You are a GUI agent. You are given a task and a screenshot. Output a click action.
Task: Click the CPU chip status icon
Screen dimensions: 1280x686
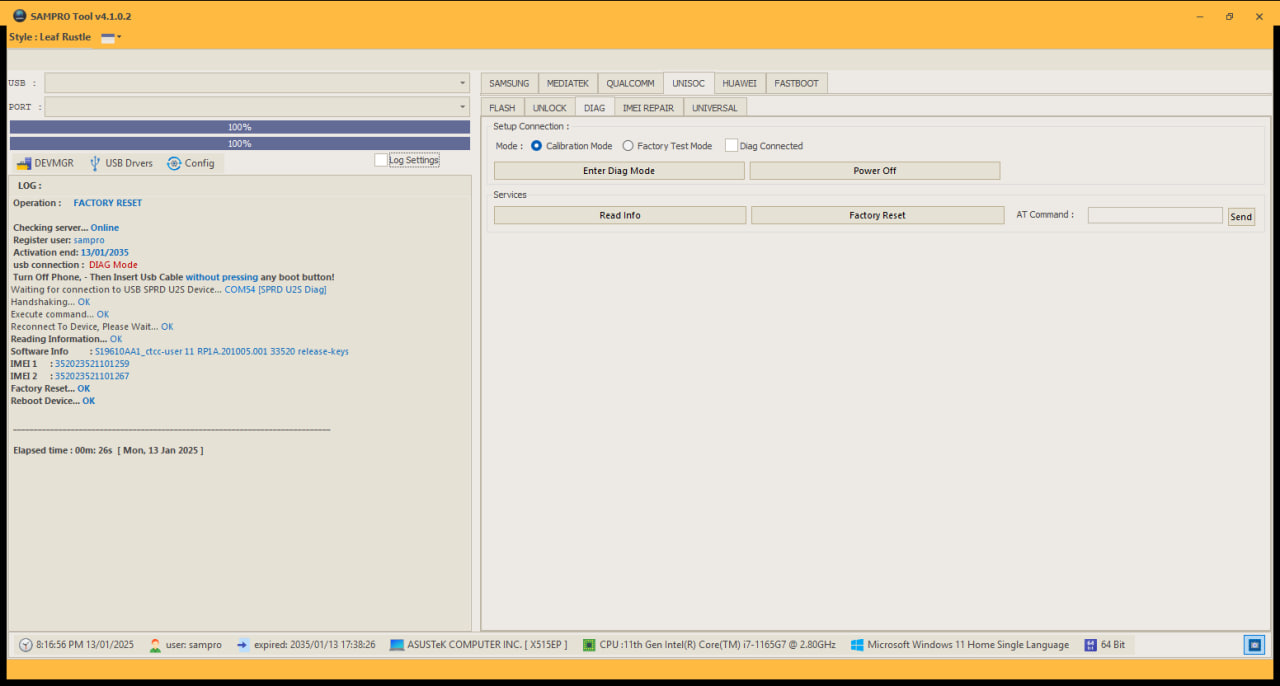[589, 645]
